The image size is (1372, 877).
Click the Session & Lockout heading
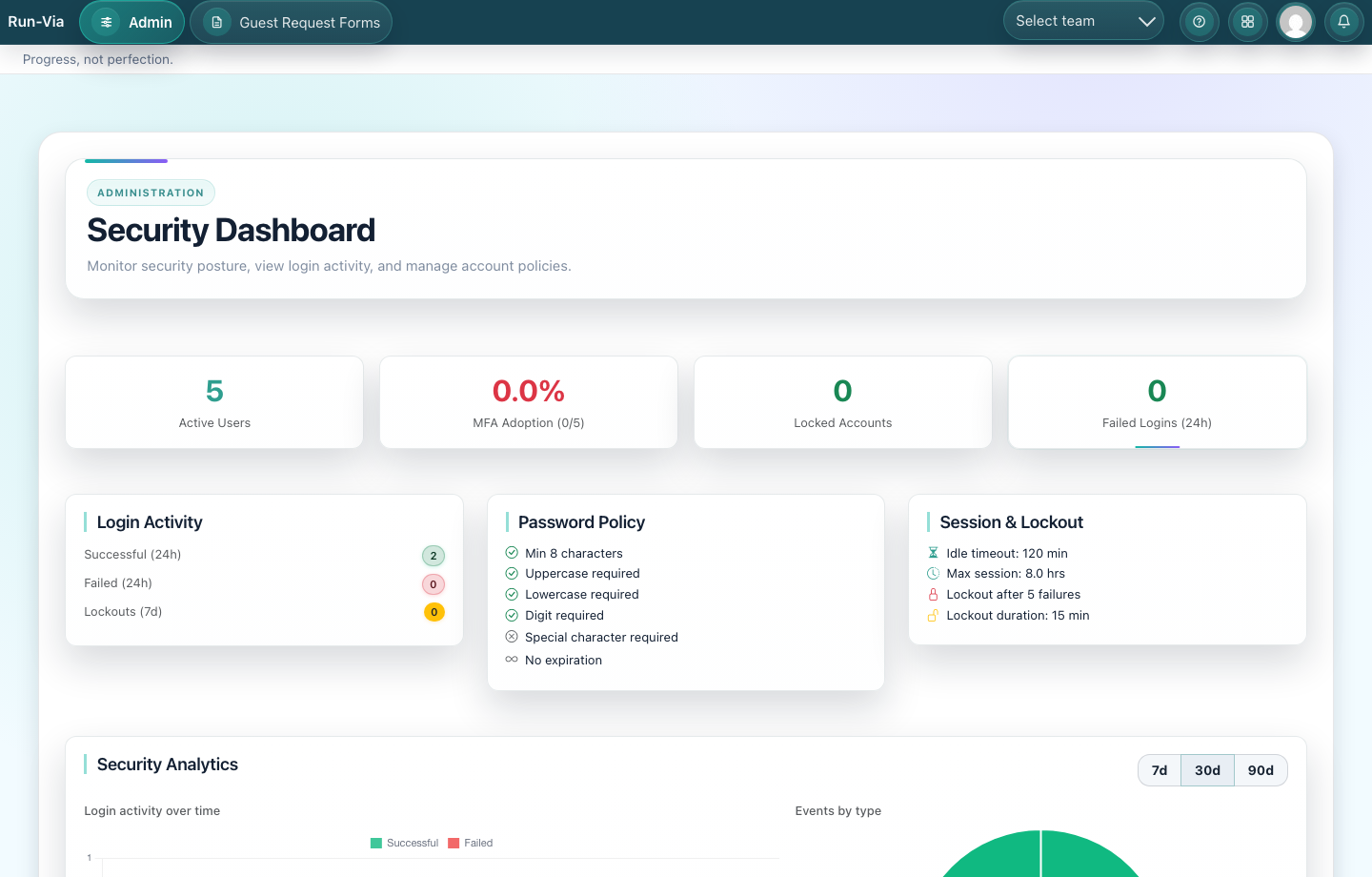click(1011, 522)
